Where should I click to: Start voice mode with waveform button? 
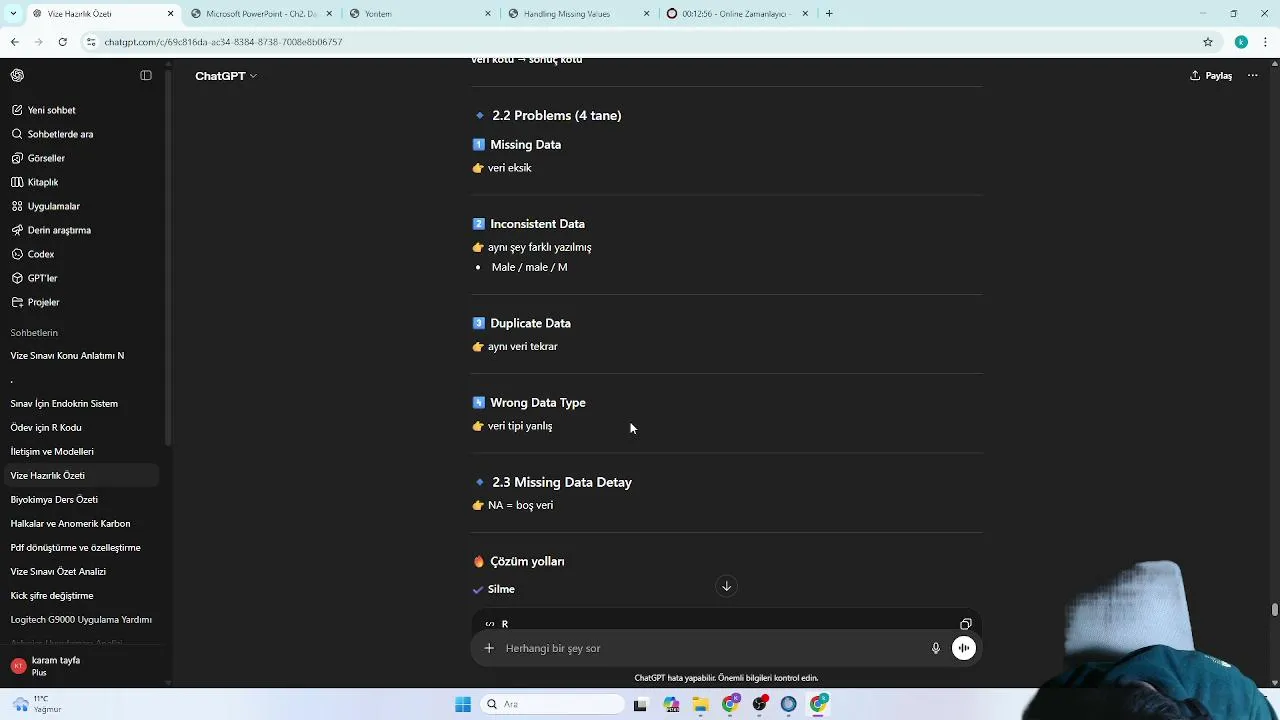click(964, 648)
